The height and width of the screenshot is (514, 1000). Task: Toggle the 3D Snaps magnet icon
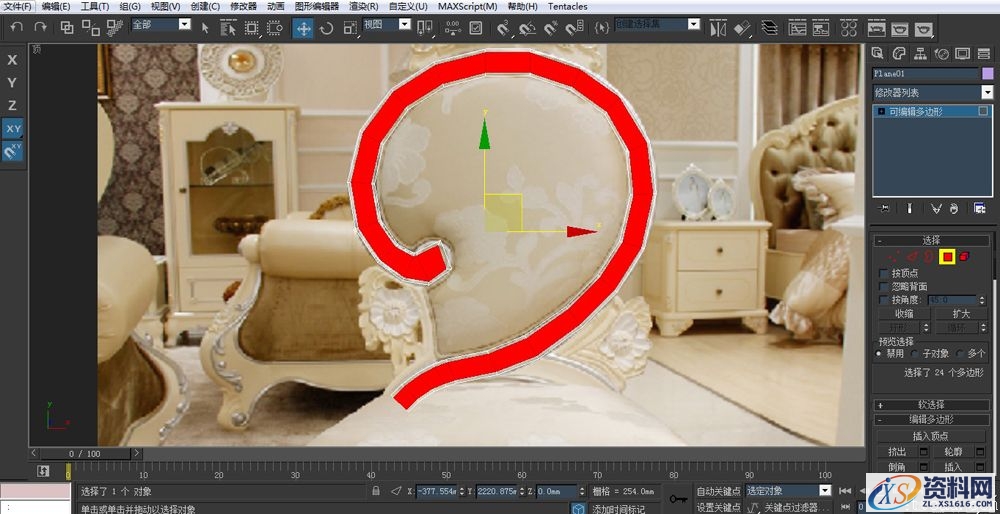pyautogui.click(x=503, y=28)
